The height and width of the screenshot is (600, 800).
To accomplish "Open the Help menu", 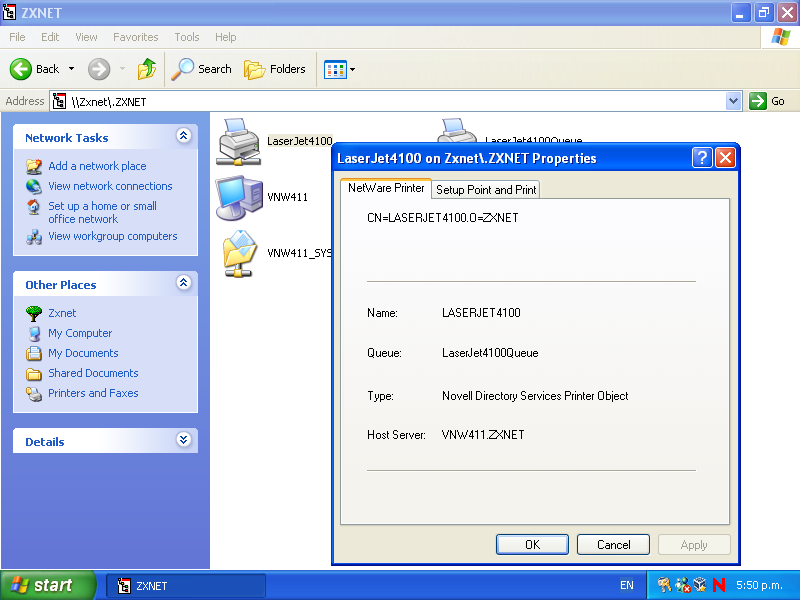I will pos(226,37).
